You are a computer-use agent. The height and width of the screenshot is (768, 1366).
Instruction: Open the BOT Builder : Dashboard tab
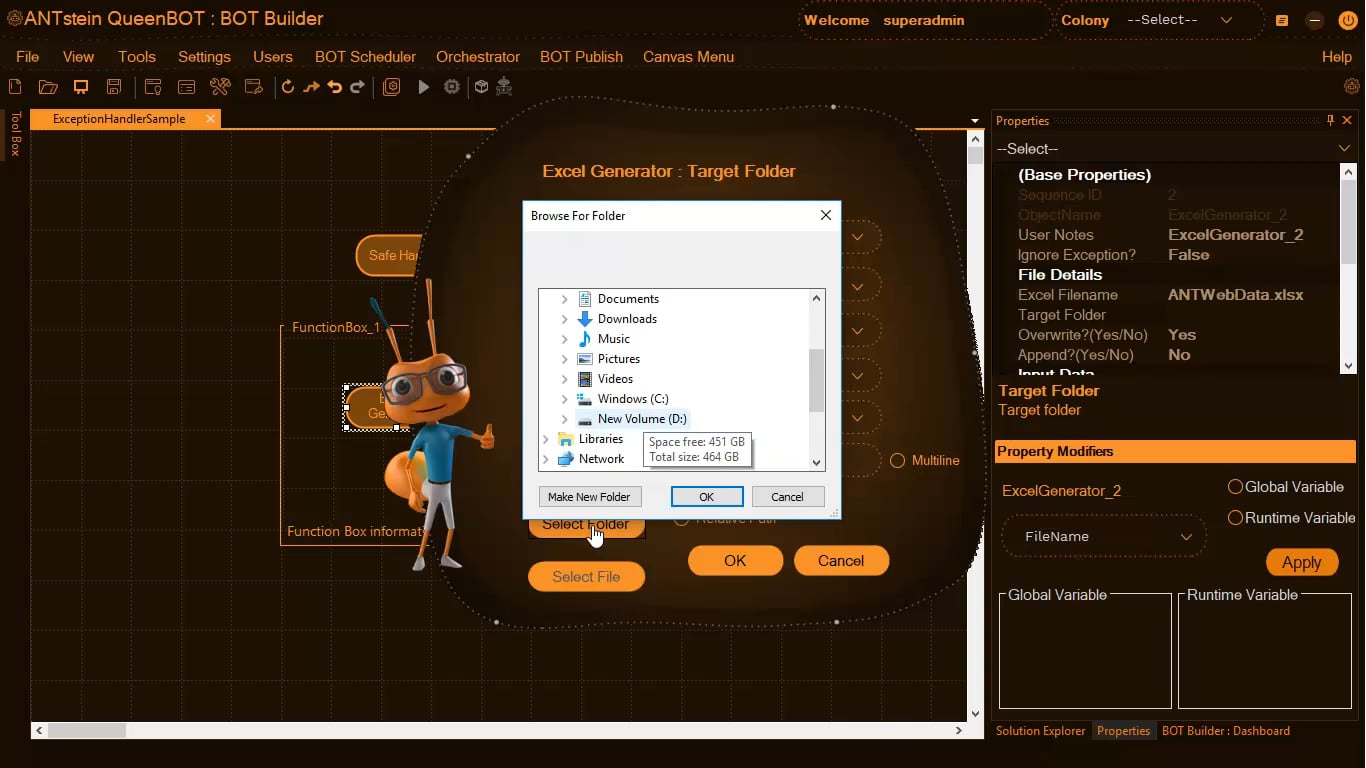[1226, 731]
